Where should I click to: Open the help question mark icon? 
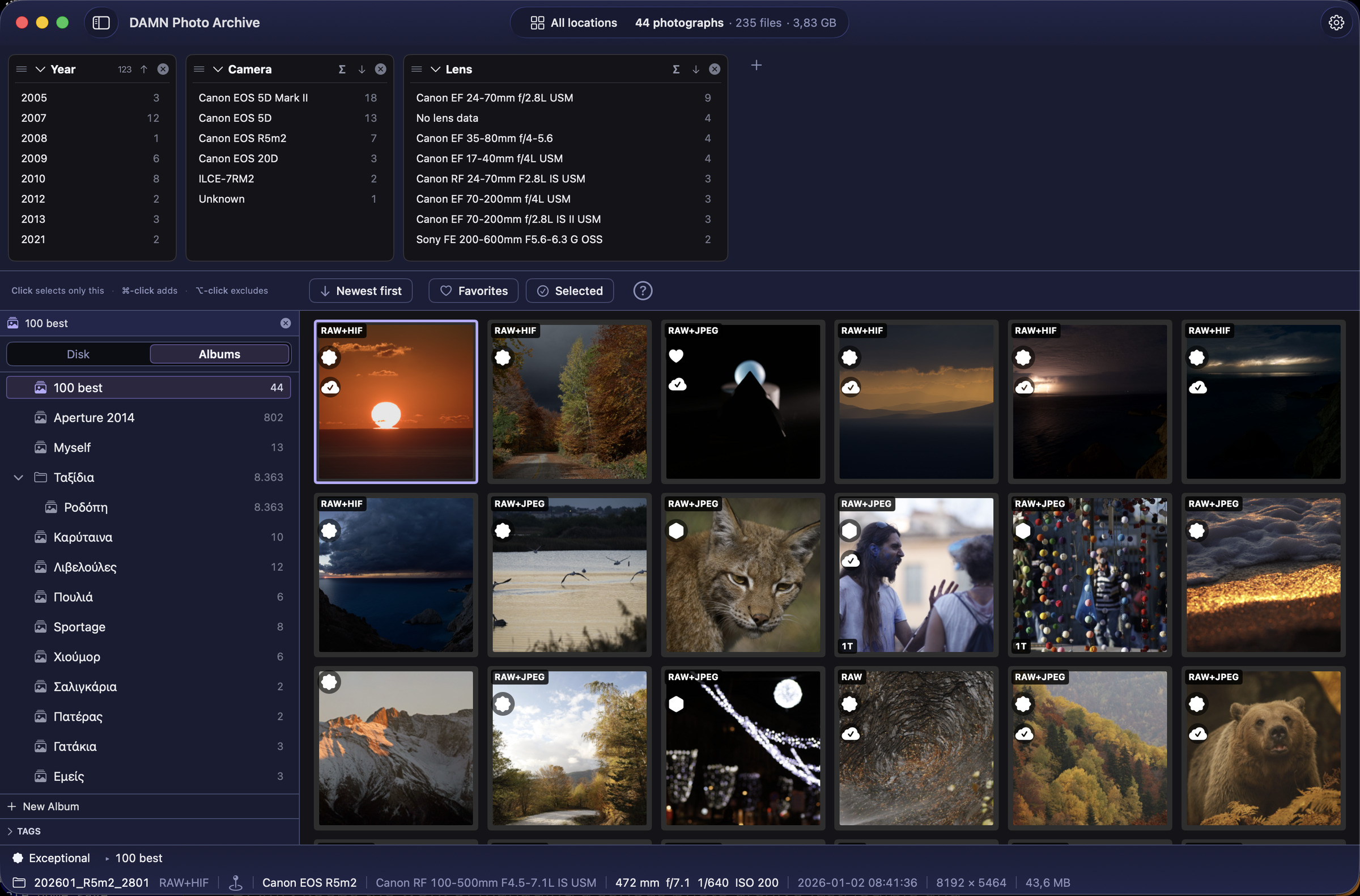tap(643, 291)
